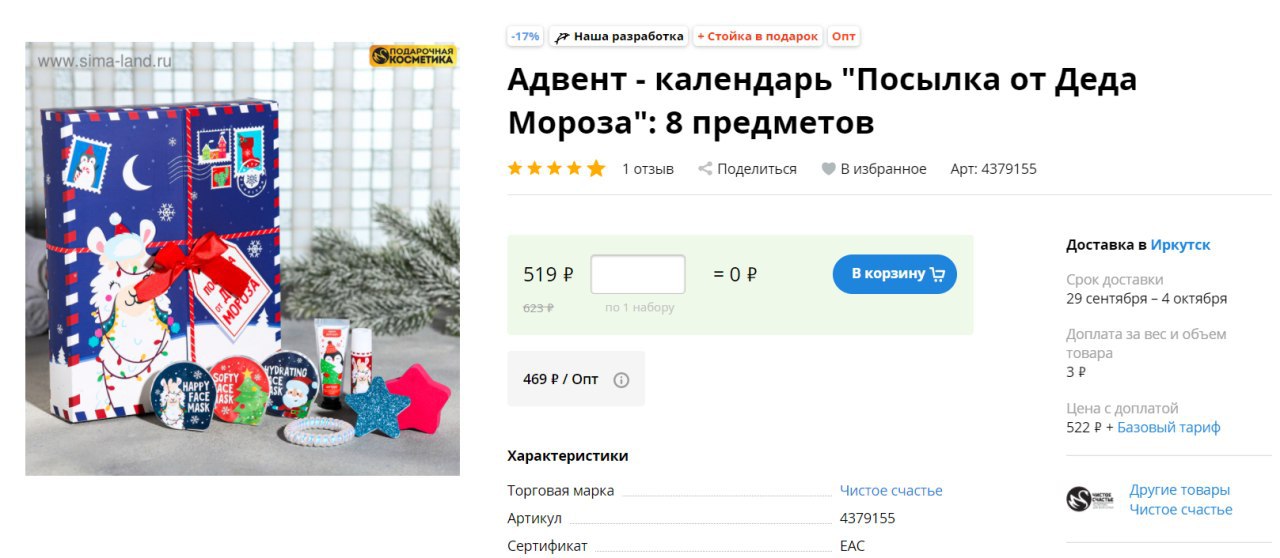The width and height of the screenshot is (1280, 558).
Task: Click the info icon beside 469 ₽ / Опт
Action: pyautogui.click(x=621, y=380)
